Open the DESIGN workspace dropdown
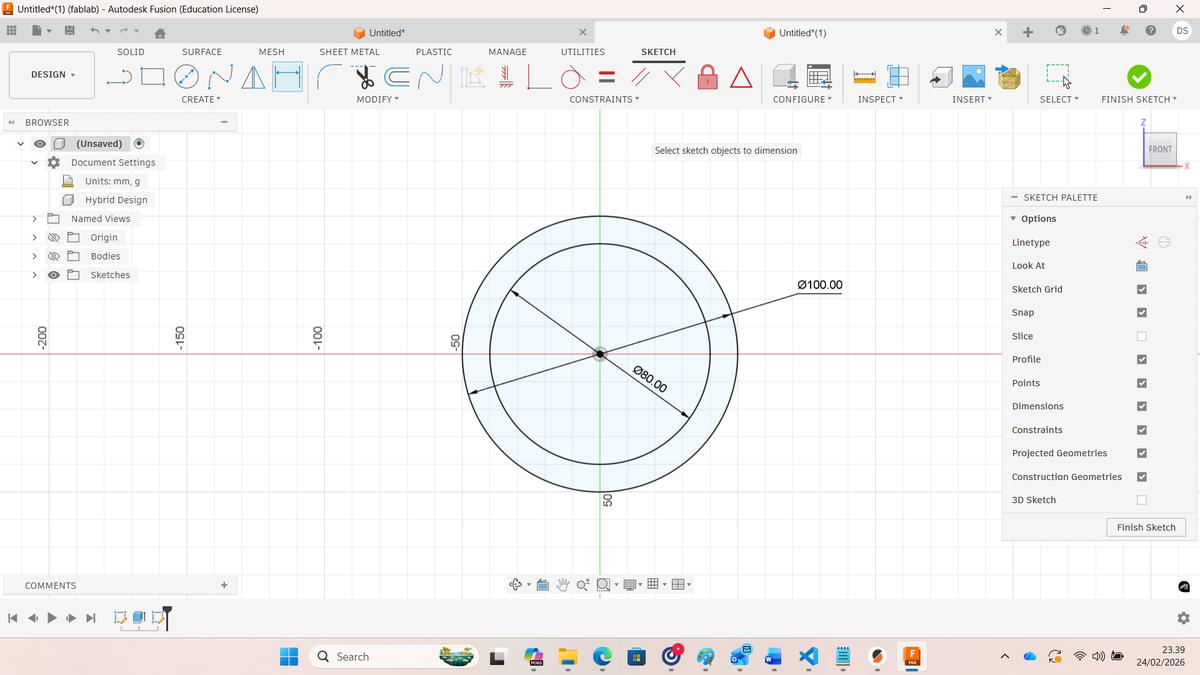The height and width of the screenshot is (675, 1200). pyautogui.click(x=52, y=75)
